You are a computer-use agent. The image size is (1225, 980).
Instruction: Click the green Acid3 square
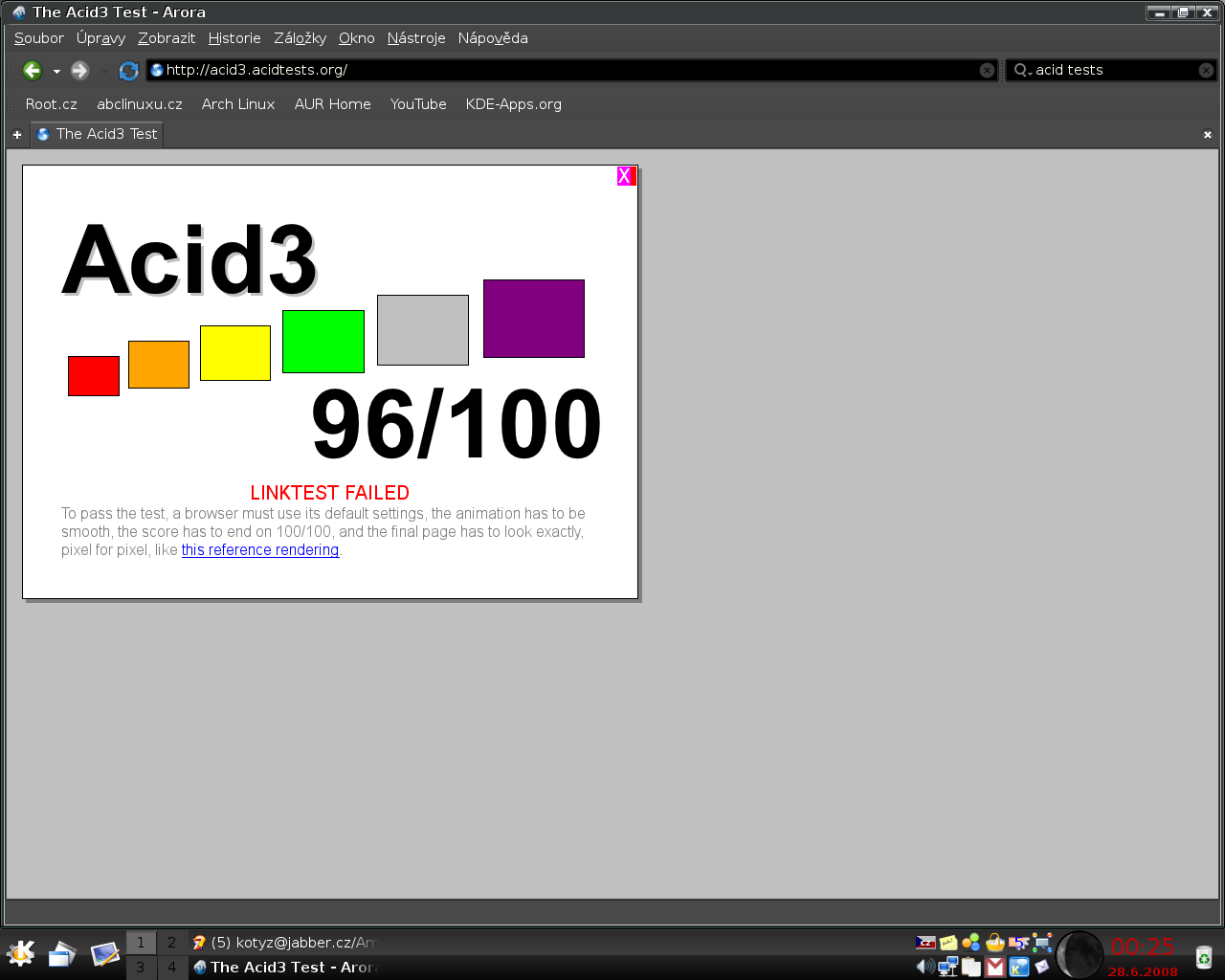(x=323, y=342)
